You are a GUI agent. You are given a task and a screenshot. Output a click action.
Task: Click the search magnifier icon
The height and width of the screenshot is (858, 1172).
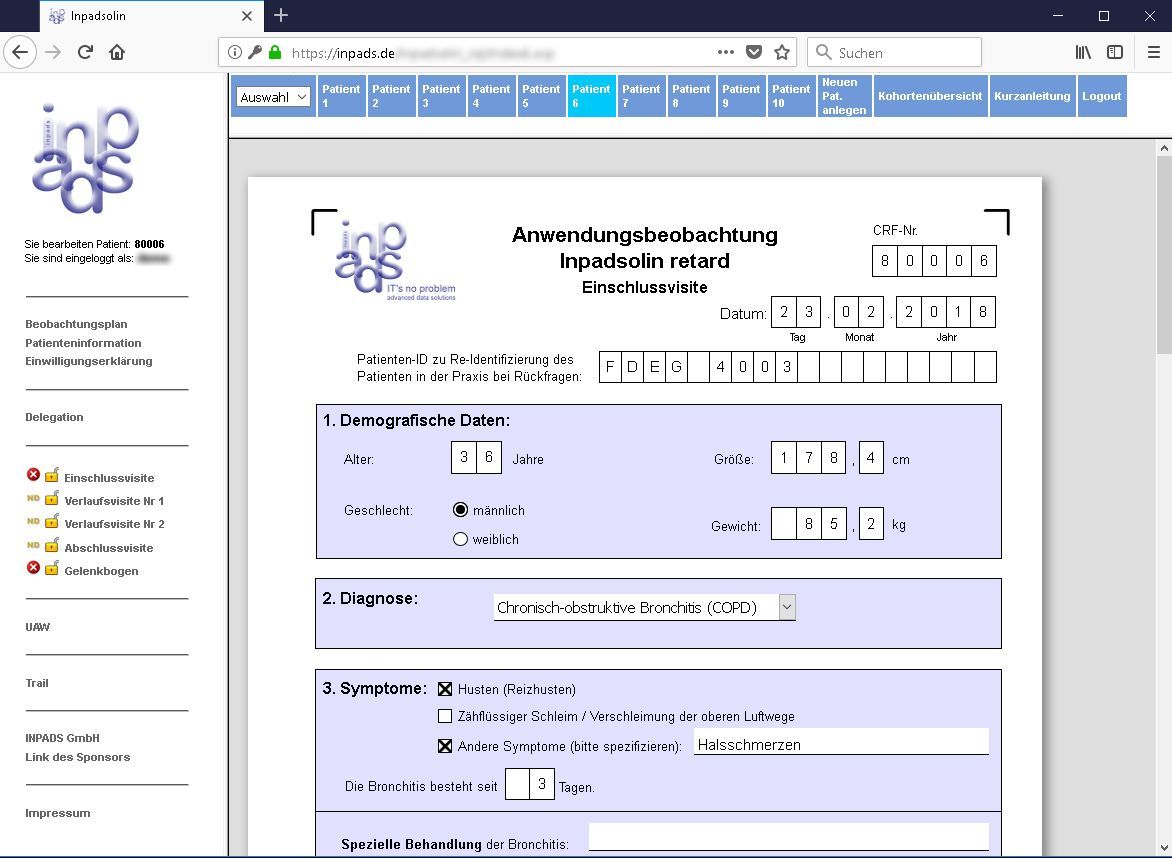[x=823, y=52]
